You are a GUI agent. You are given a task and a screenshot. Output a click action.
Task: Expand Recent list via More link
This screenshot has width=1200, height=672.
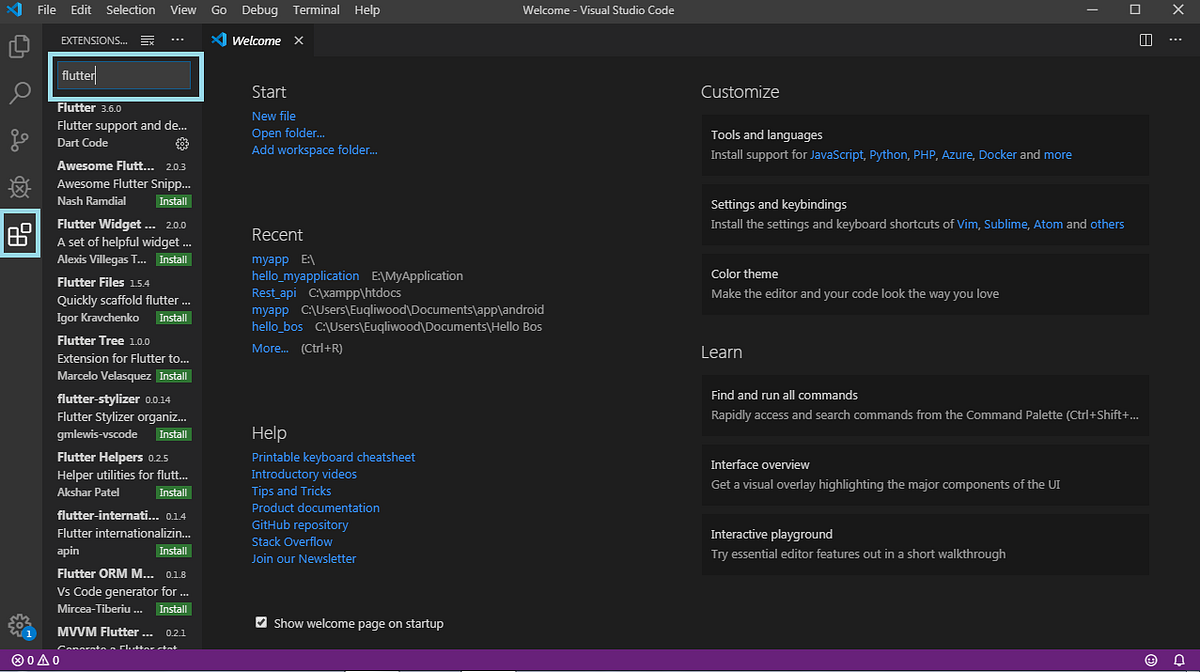click(x=270, y=347)
